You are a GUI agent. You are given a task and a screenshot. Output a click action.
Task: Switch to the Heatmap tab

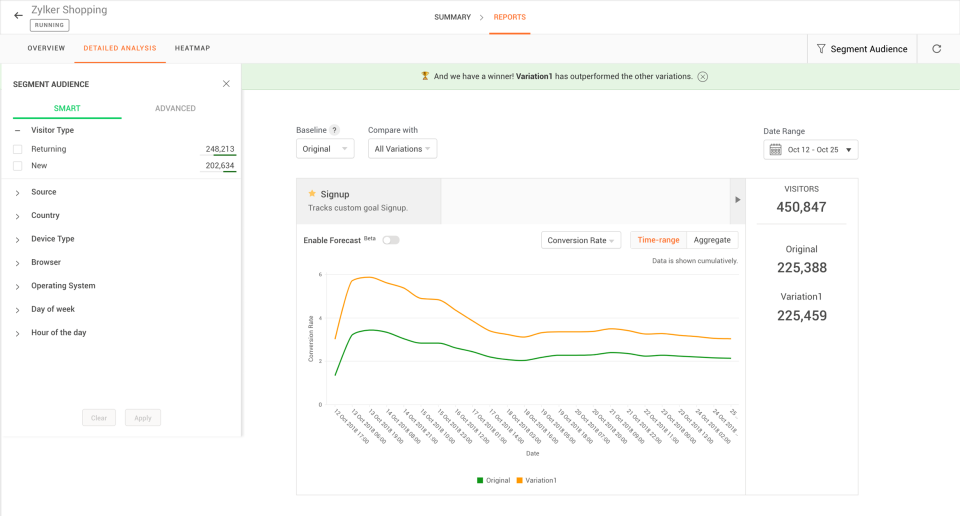[192, 48]
